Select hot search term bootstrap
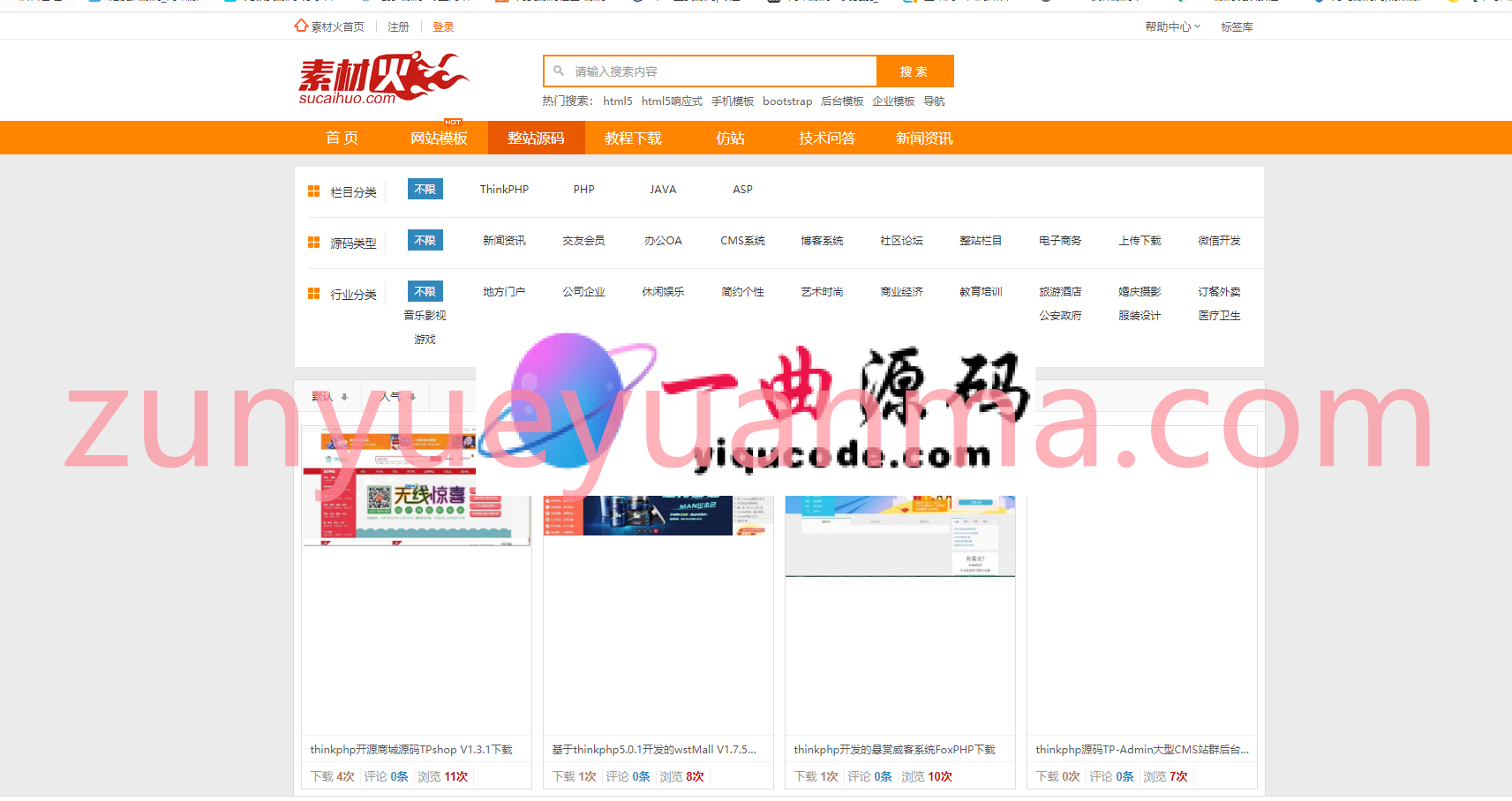This screenshot has width=1512, height=801. coord(787,101)
